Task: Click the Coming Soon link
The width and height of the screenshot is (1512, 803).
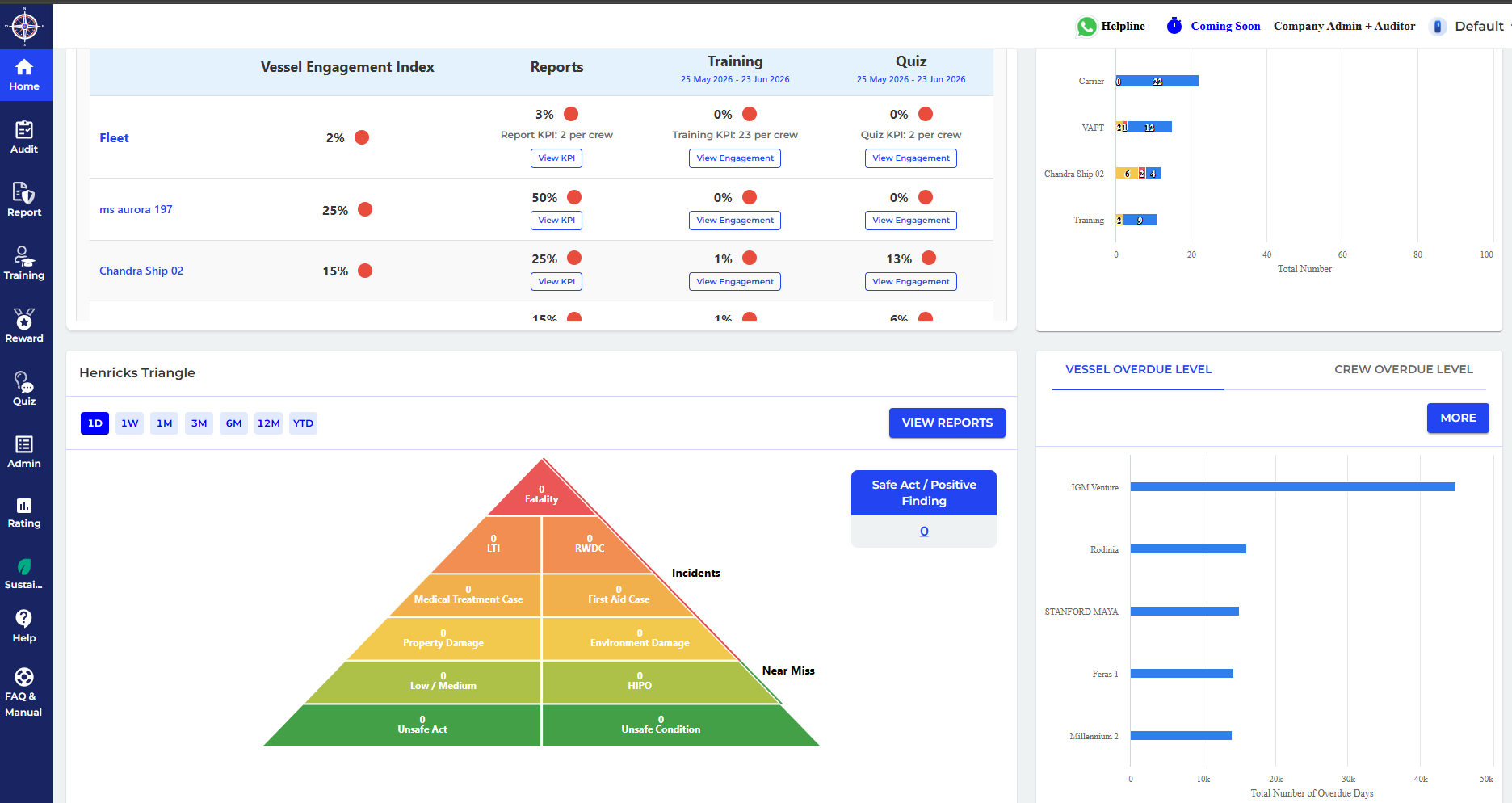Action: click(1225, 26)
